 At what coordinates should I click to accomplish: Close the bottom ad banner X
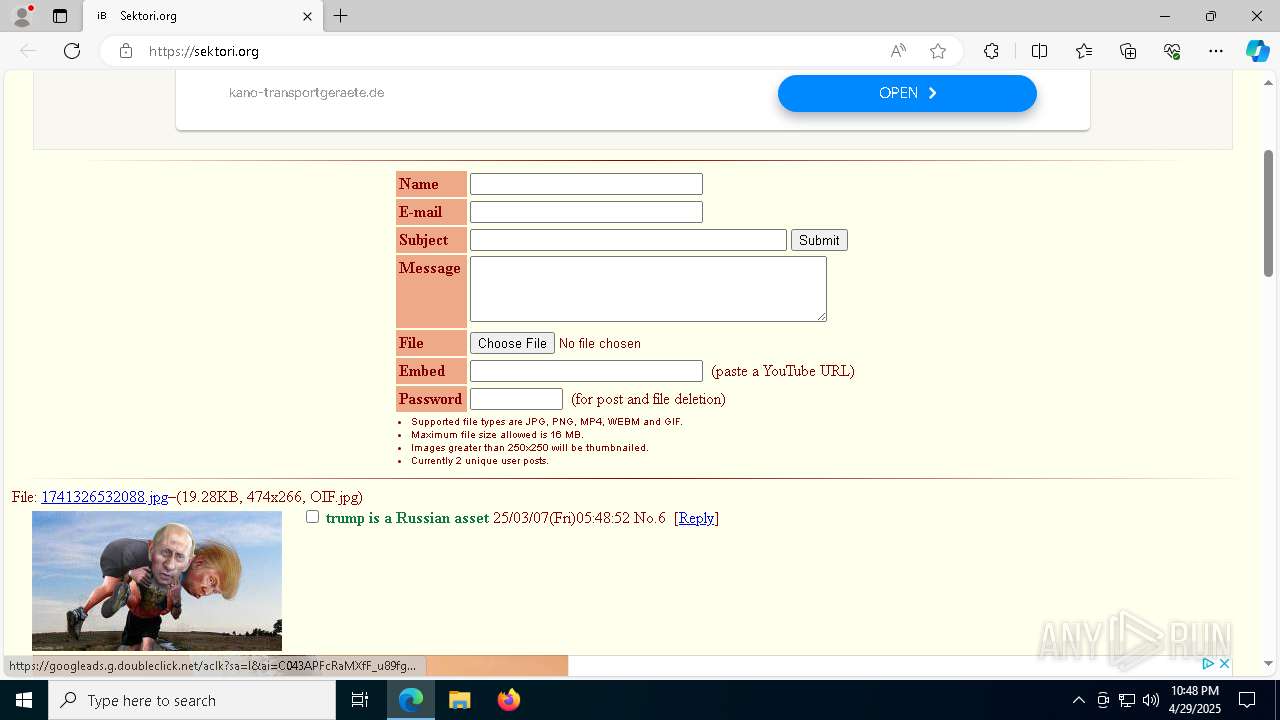click(1224, 664)
